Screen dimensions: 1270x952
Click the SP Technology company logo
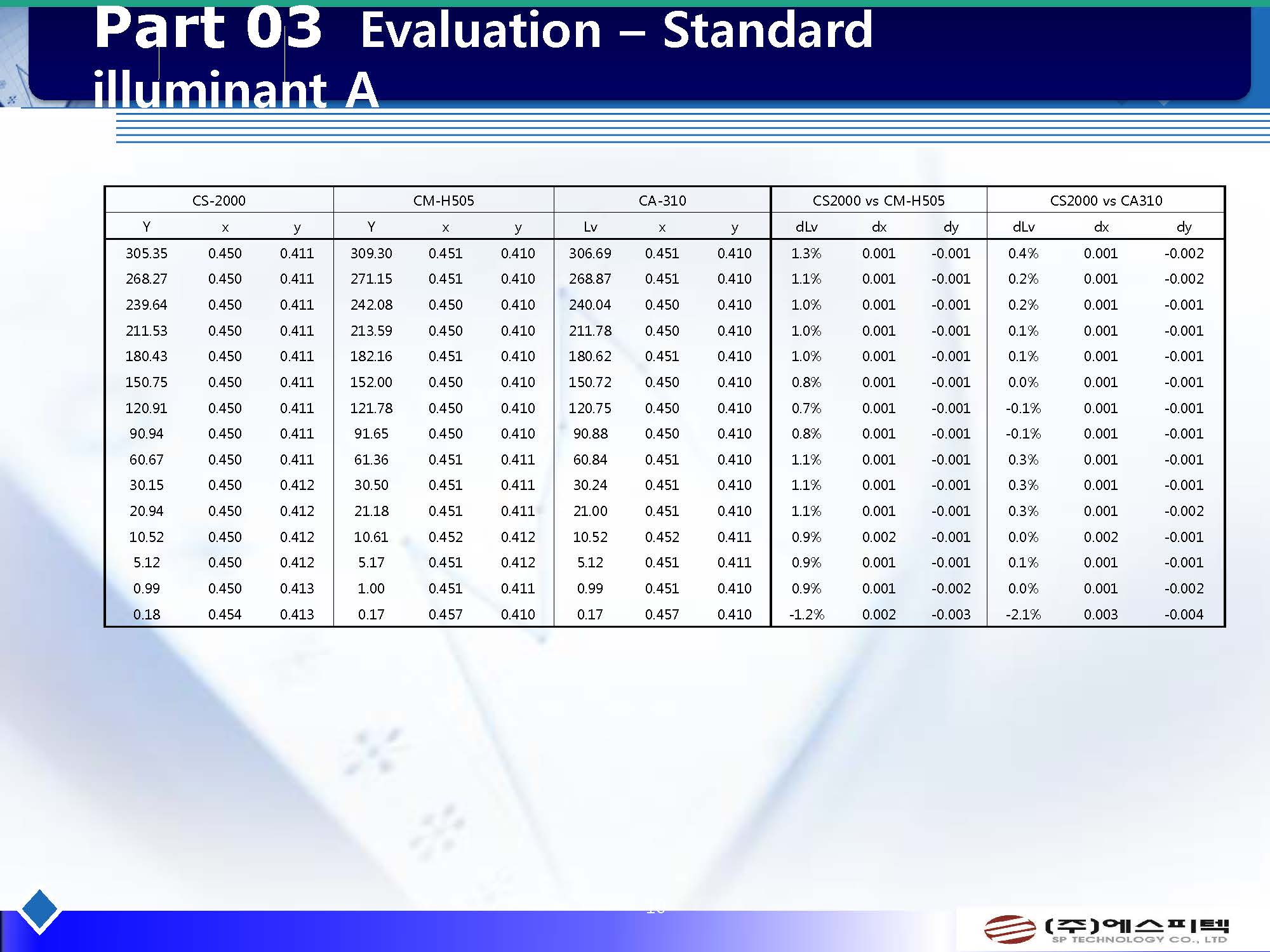click(x=1106, y=930)
